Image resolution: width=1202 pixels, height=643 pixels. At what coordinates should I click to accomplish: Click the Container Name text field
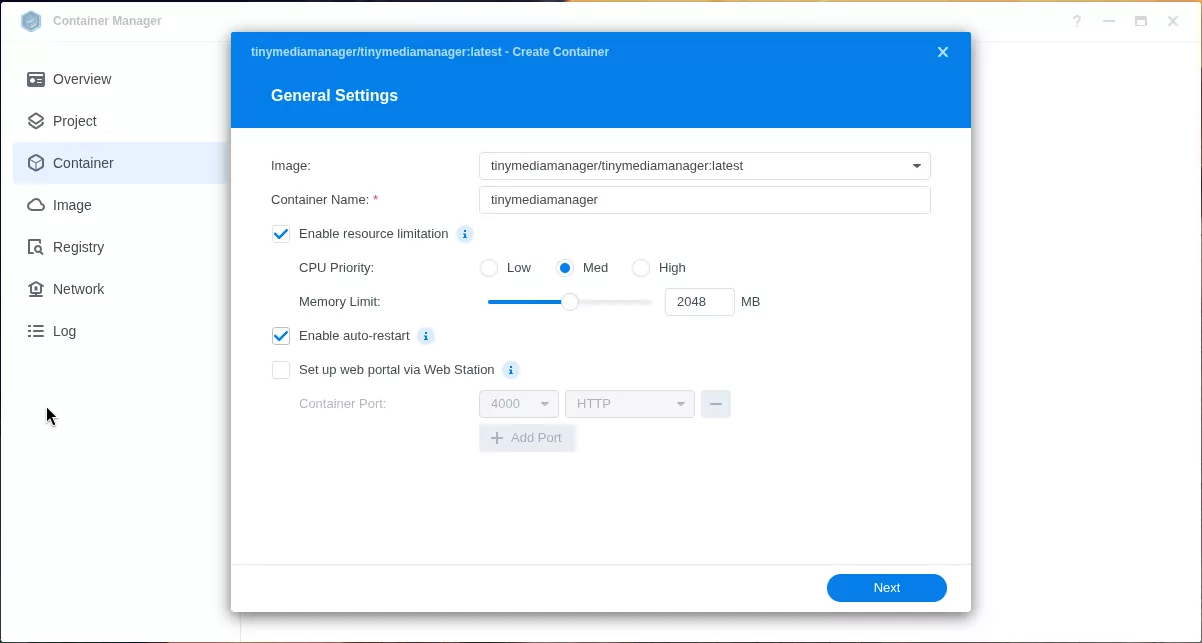704,200
